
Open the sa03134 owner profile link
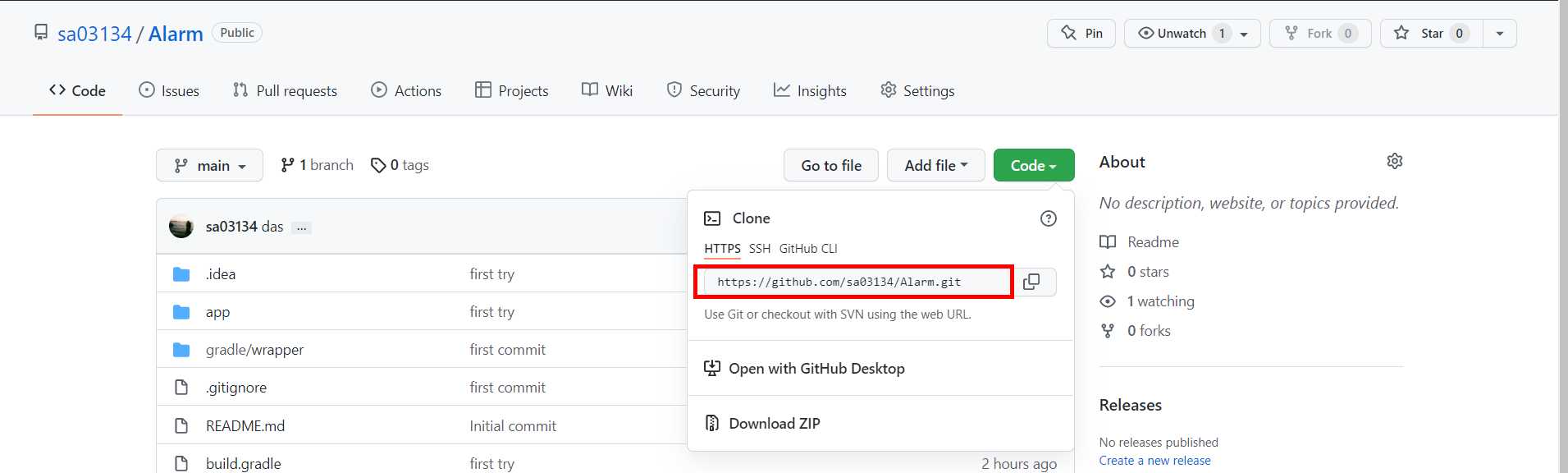point(94,34)
